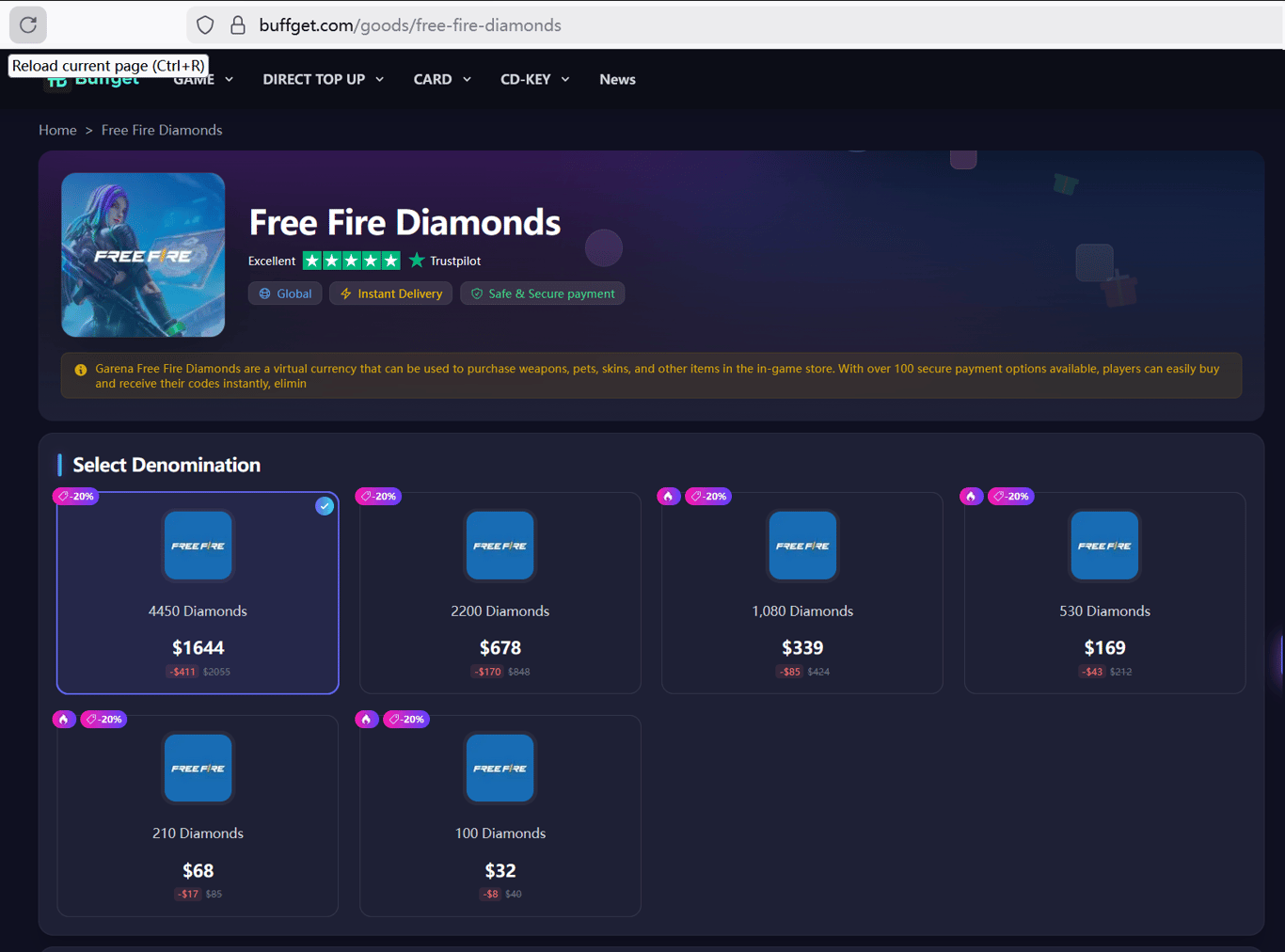The width and height of the screenshot is (1285, 952).
Task: Click the $68 price
Action: coord(198,871)
